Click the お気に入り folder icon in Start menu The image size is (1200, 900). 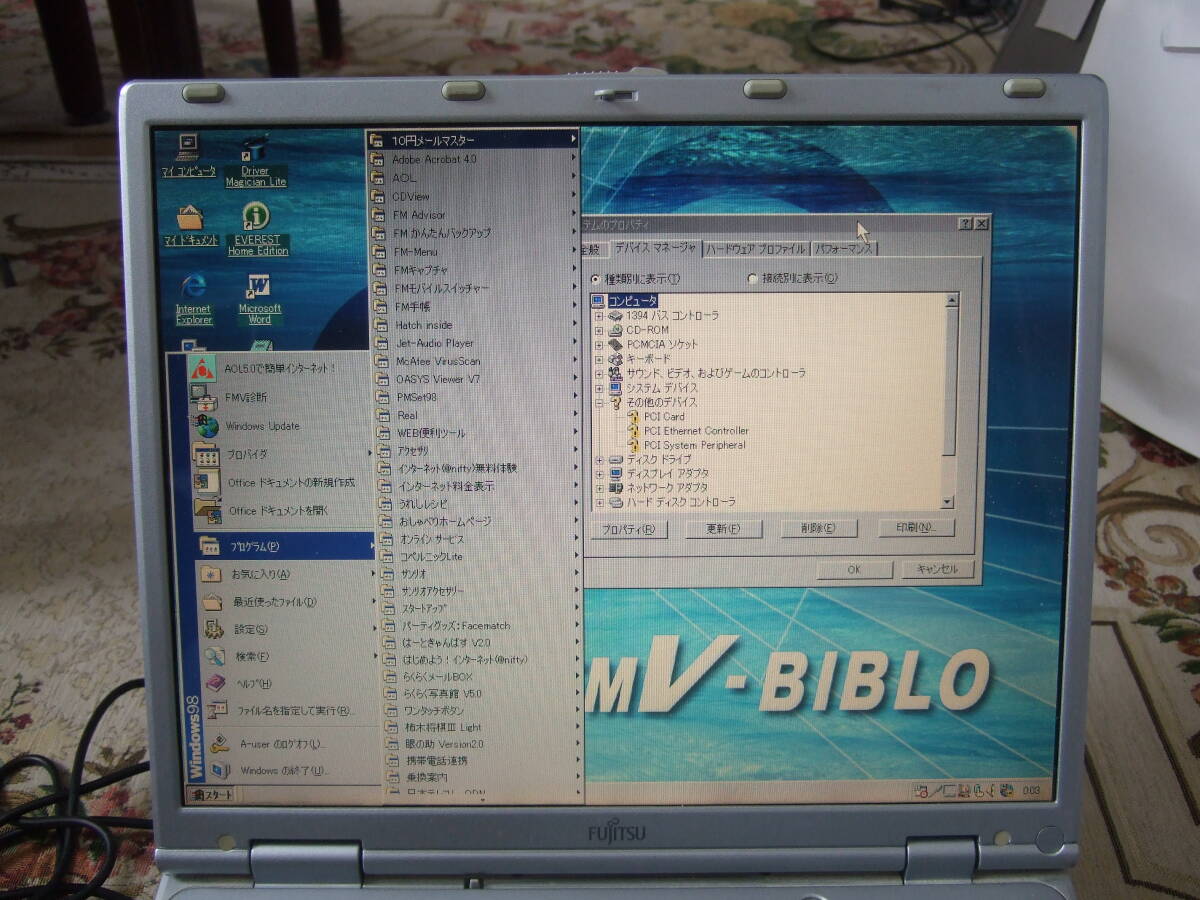211,574
